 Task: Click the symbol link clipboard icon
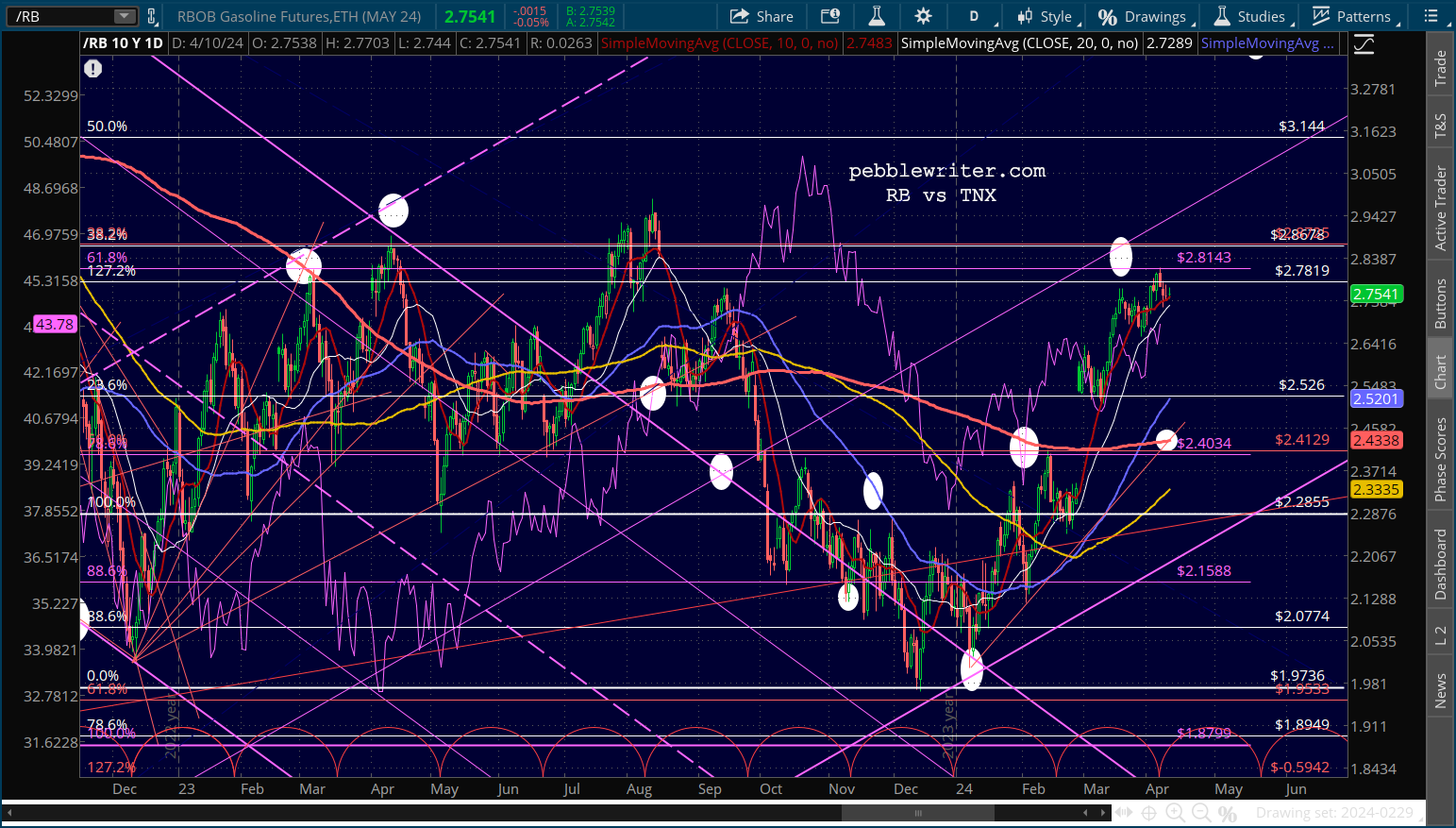(151, 16)
